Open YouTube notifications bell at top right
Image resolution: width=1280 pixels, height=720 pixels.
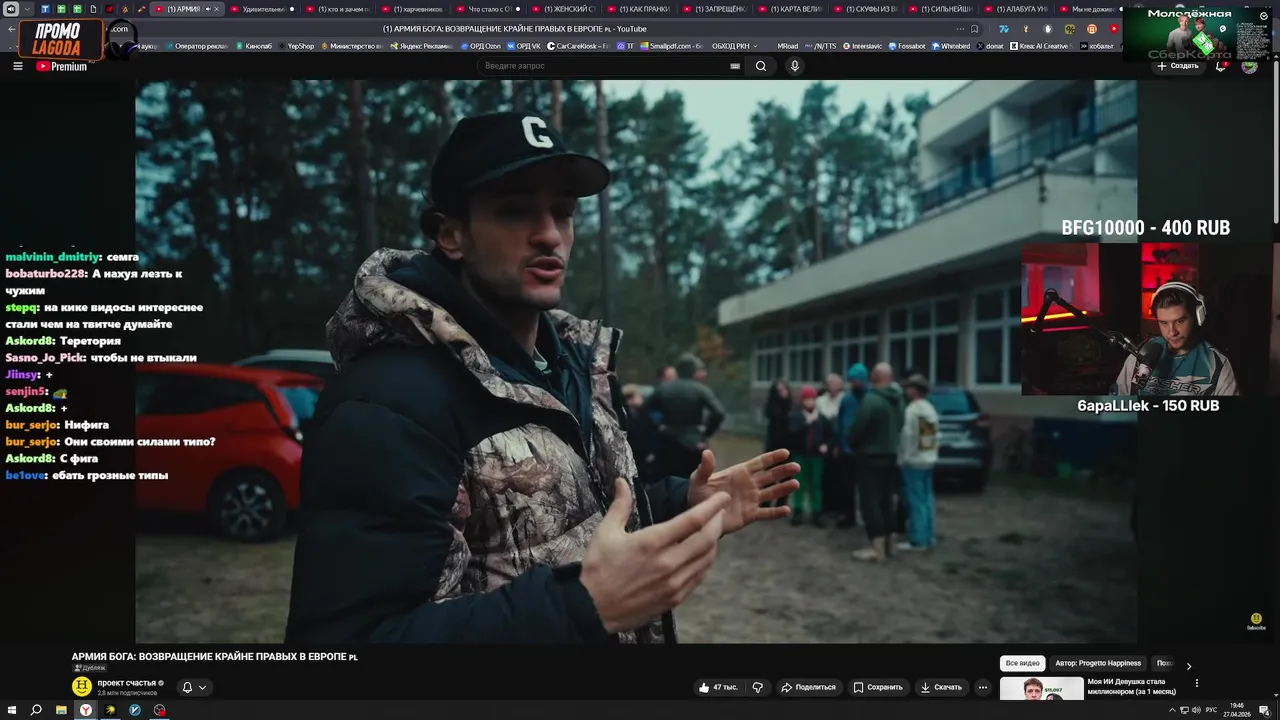point(1221,66)
